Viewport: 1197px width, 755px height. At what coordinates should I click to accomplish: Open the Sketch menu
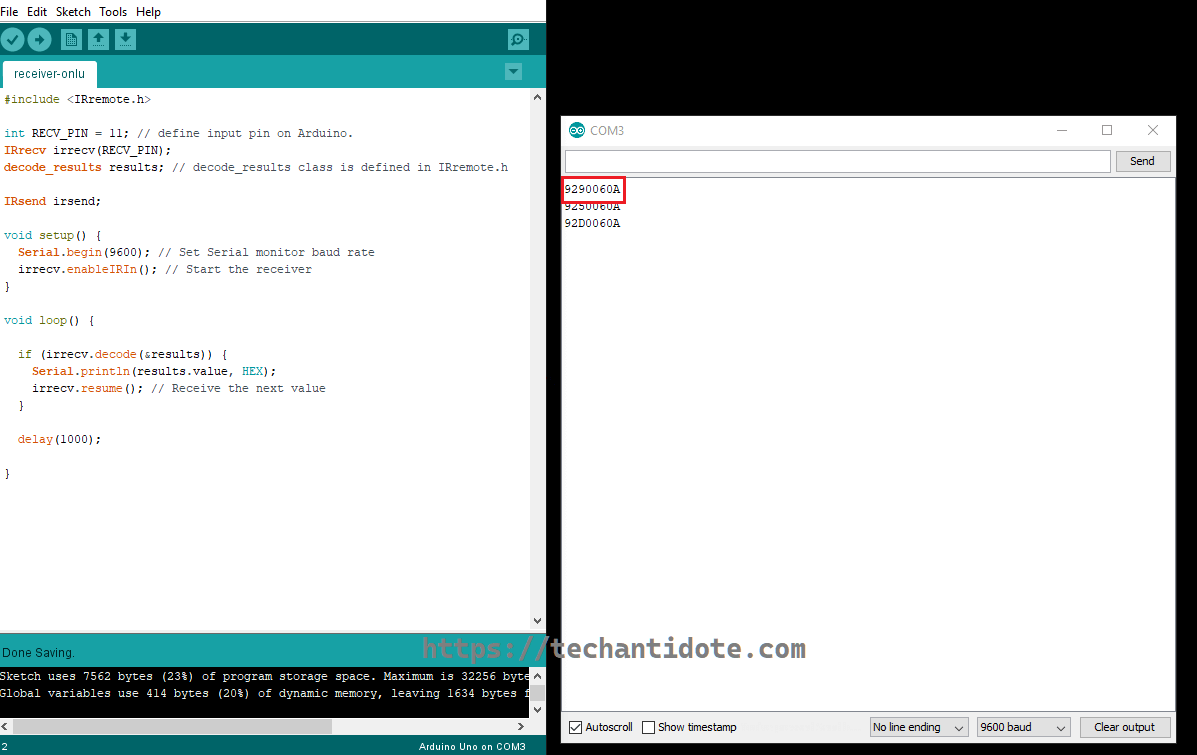click(73, 11)
